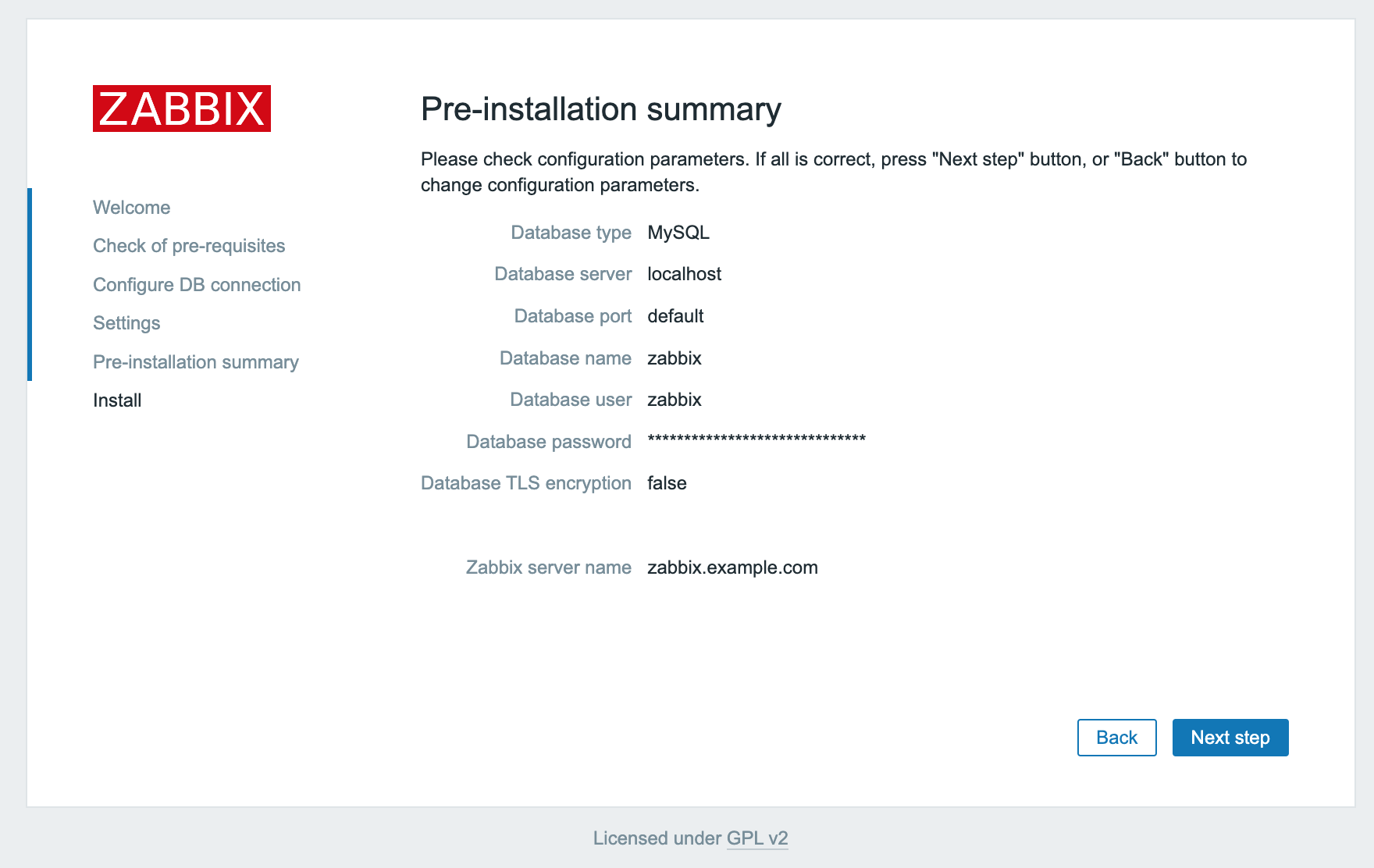Select the Welcome step in sidebar
Image resolution: width=1374 pixels, height=868 pixels.
[x=131, y=208]
